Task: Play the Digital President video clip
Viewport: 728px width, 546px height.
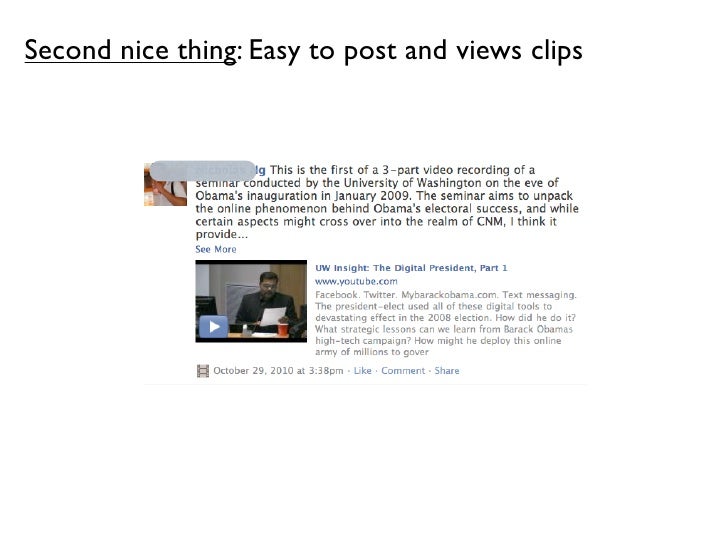Action: pyautogui.click(x=214, y=326)
